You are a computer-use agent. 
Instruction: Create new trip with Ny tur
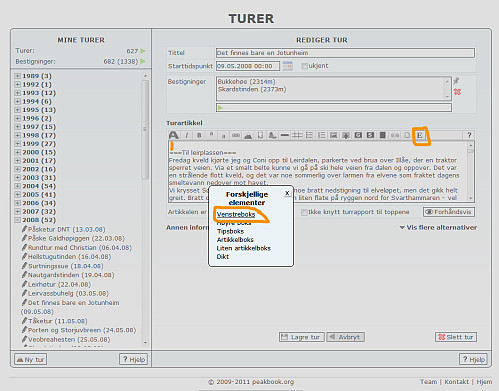click(x=30, y=360)
